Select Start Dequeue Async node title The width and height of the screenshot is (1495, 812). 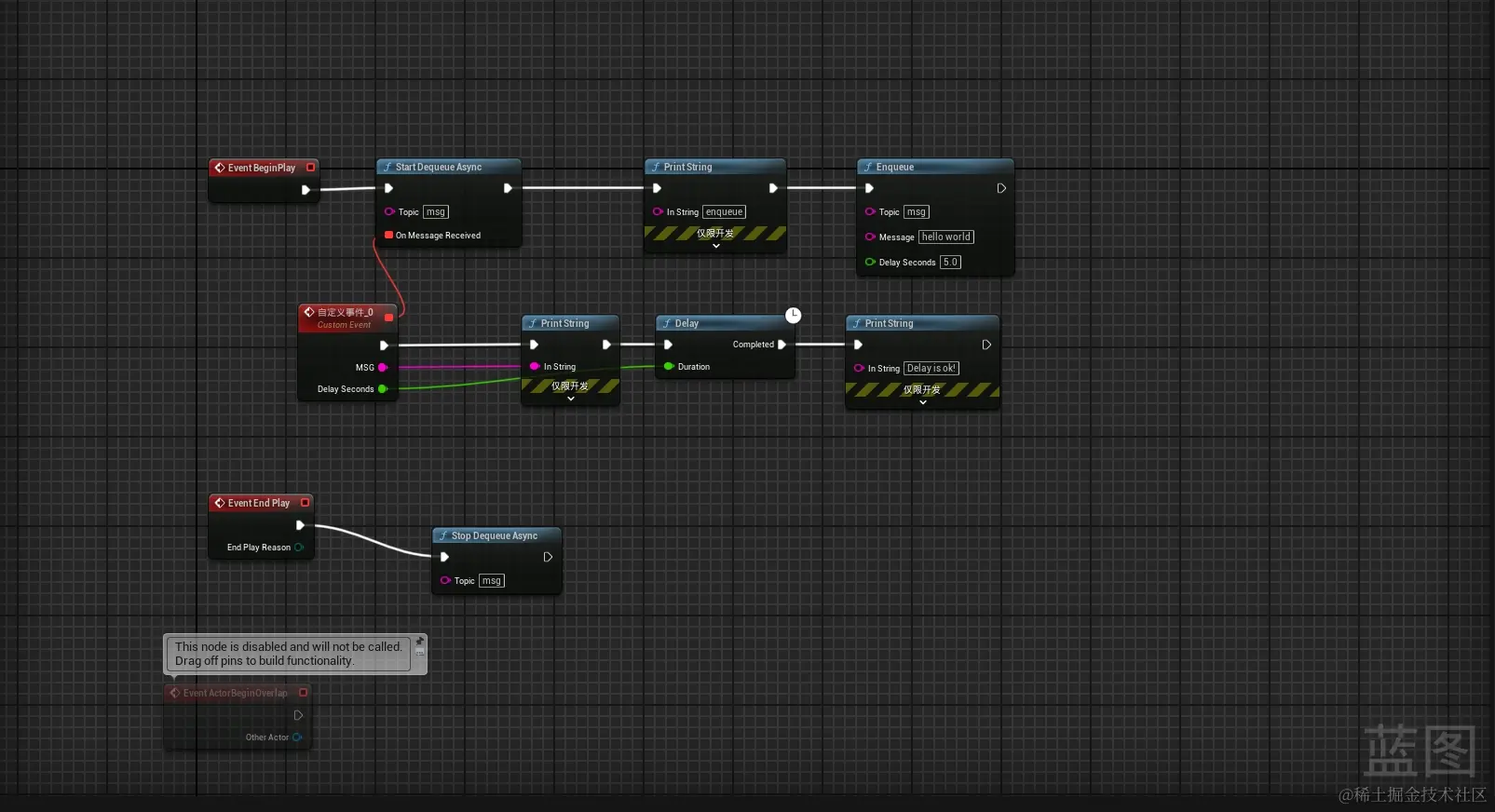point(439,167)
